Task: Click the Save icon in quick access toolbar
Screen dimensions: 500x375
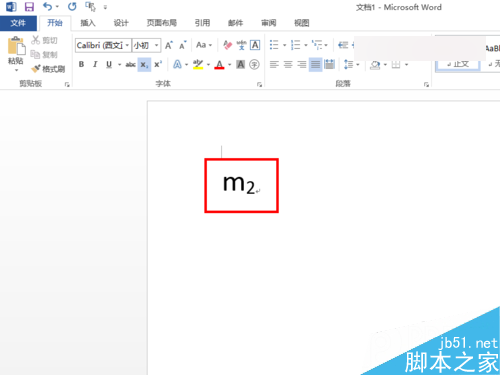Action: pyautogui.click(x=29, y=7)
